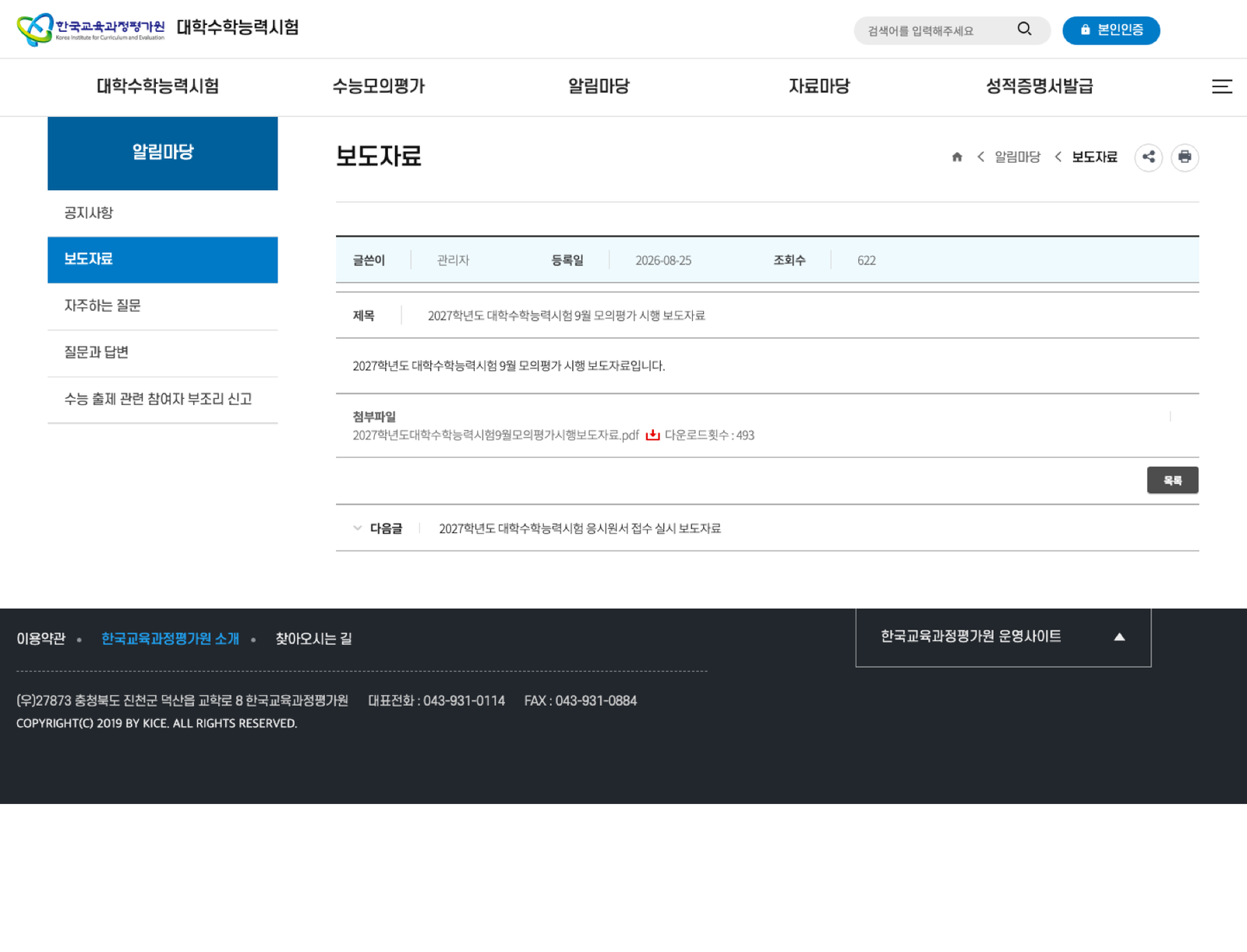Click the 관리자 author text
Viewport: 1247px width, 952px height.
pos(453,260)
